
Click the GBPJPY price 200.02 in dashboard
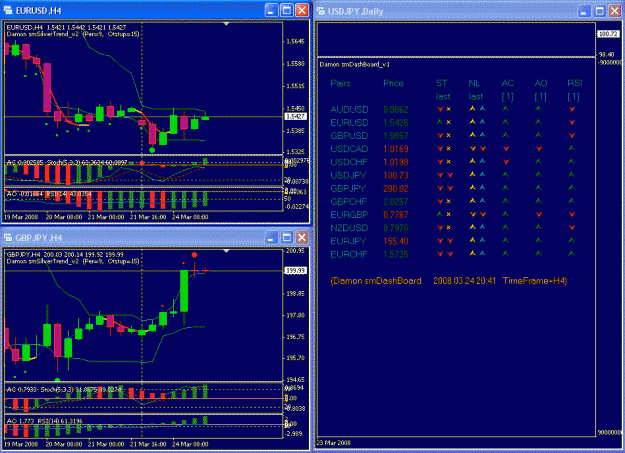click(396, 189)
